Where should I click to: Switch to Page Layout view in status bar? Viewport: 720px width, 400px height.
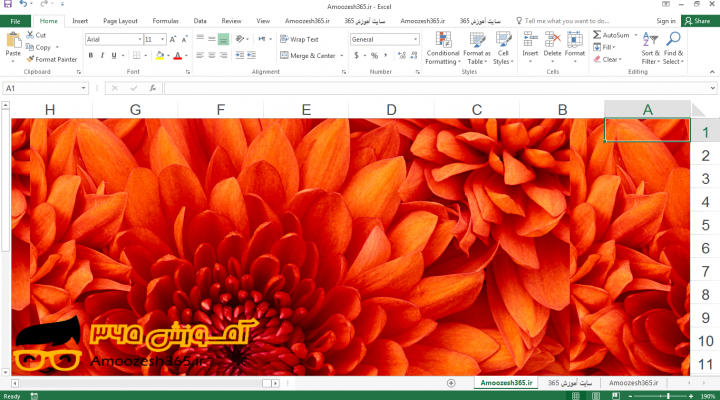pyautogui.click(x=596, y=396)
